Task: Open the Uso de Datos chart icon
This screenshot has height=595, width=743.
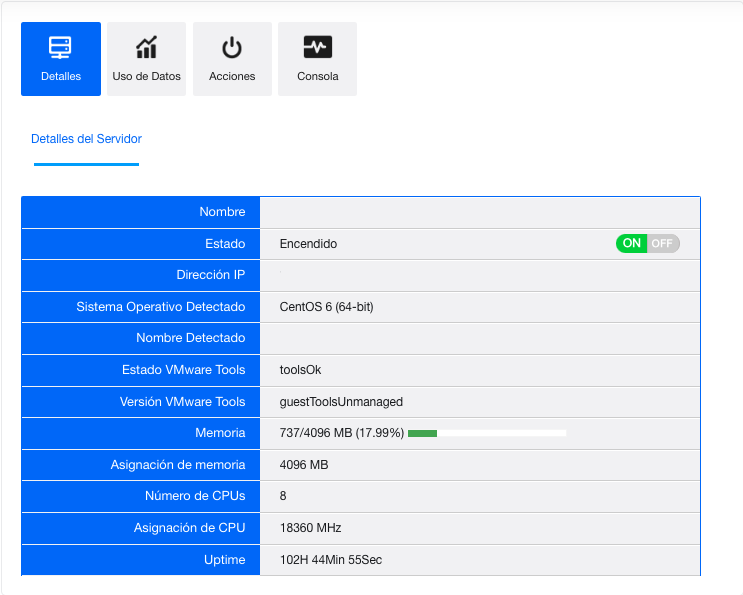Action: (x=147, y=47)
